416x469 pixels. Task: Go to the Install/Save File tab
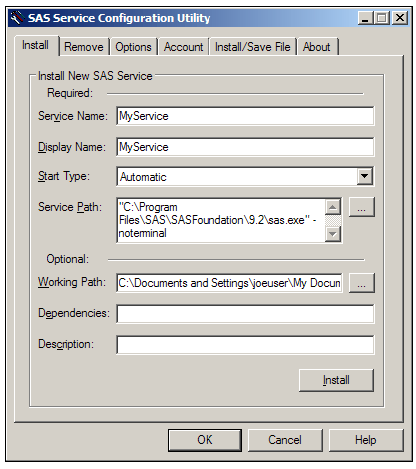point(253,47)
